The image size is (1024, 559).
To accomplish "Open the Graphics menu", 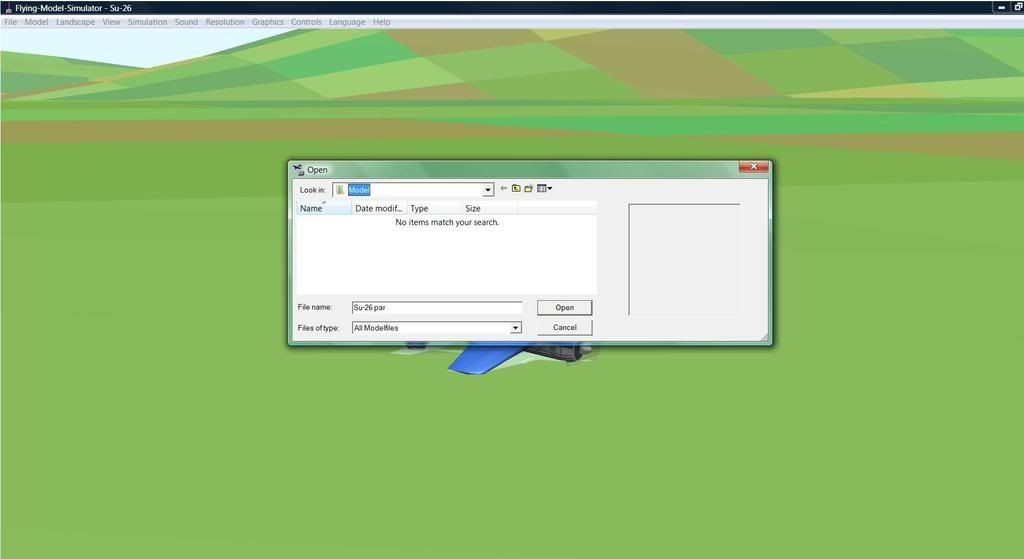I will [268, 22].
